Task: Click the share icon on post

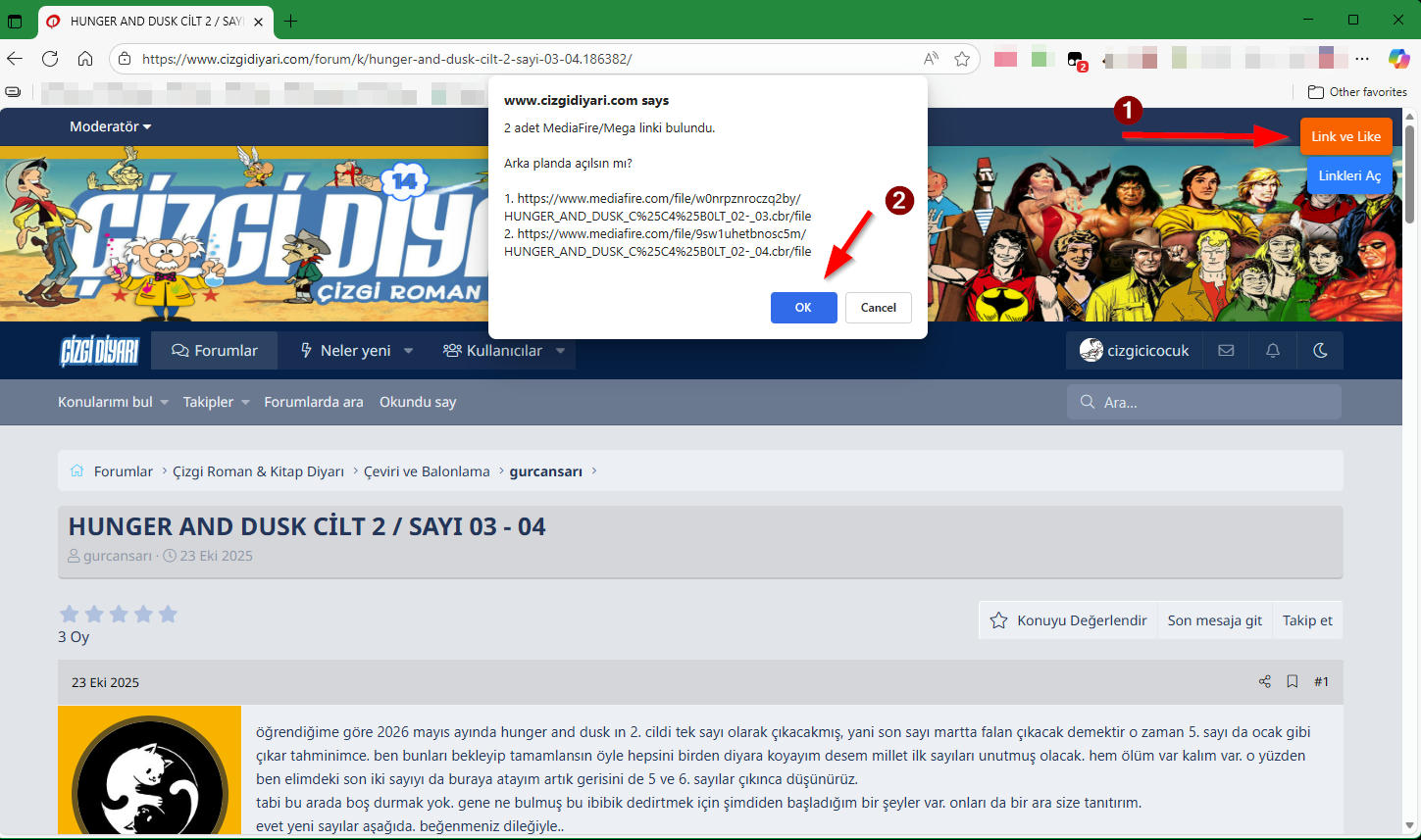Action: coord(1264,681)
